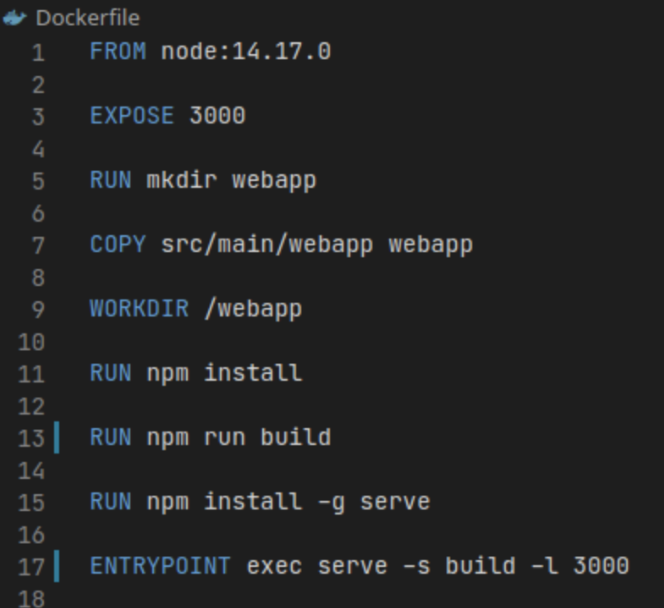This screenshot has width=664, height=608.
Task: Click the modified-line marker beside line 13
Action: [56, 437]
